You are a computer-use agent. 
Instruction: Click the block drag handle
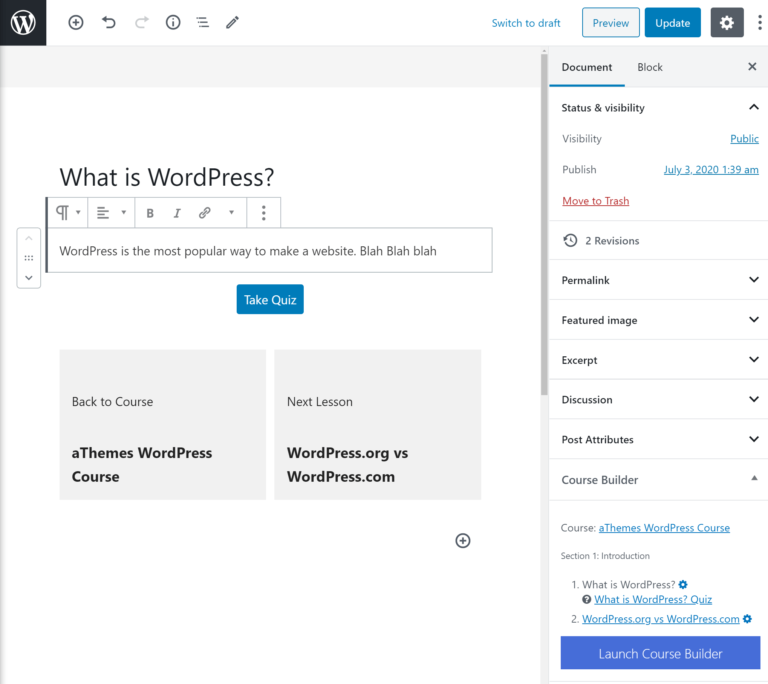(x=29, y=258)
